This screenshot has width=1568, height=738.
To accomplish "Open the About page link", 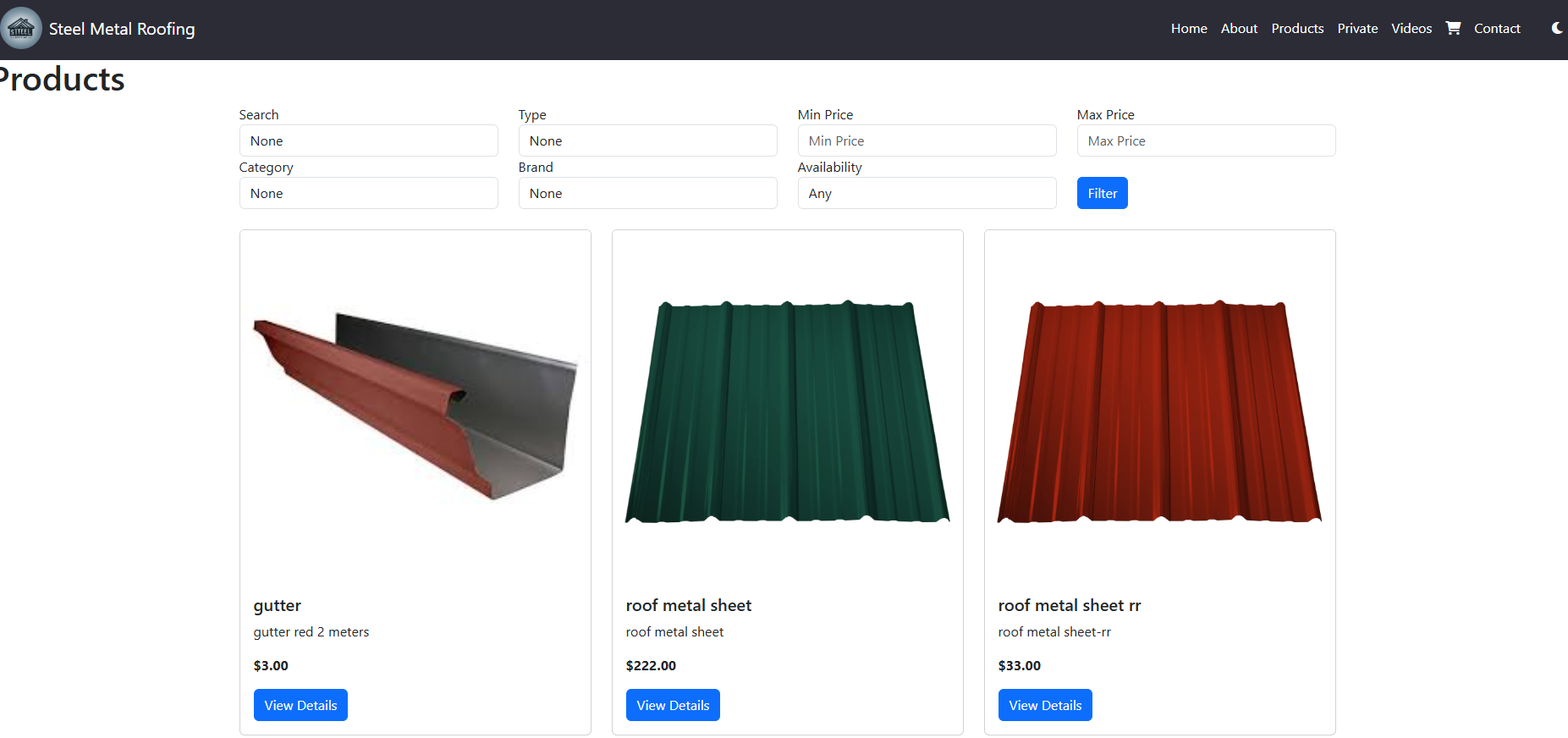I will (1239, 28).
